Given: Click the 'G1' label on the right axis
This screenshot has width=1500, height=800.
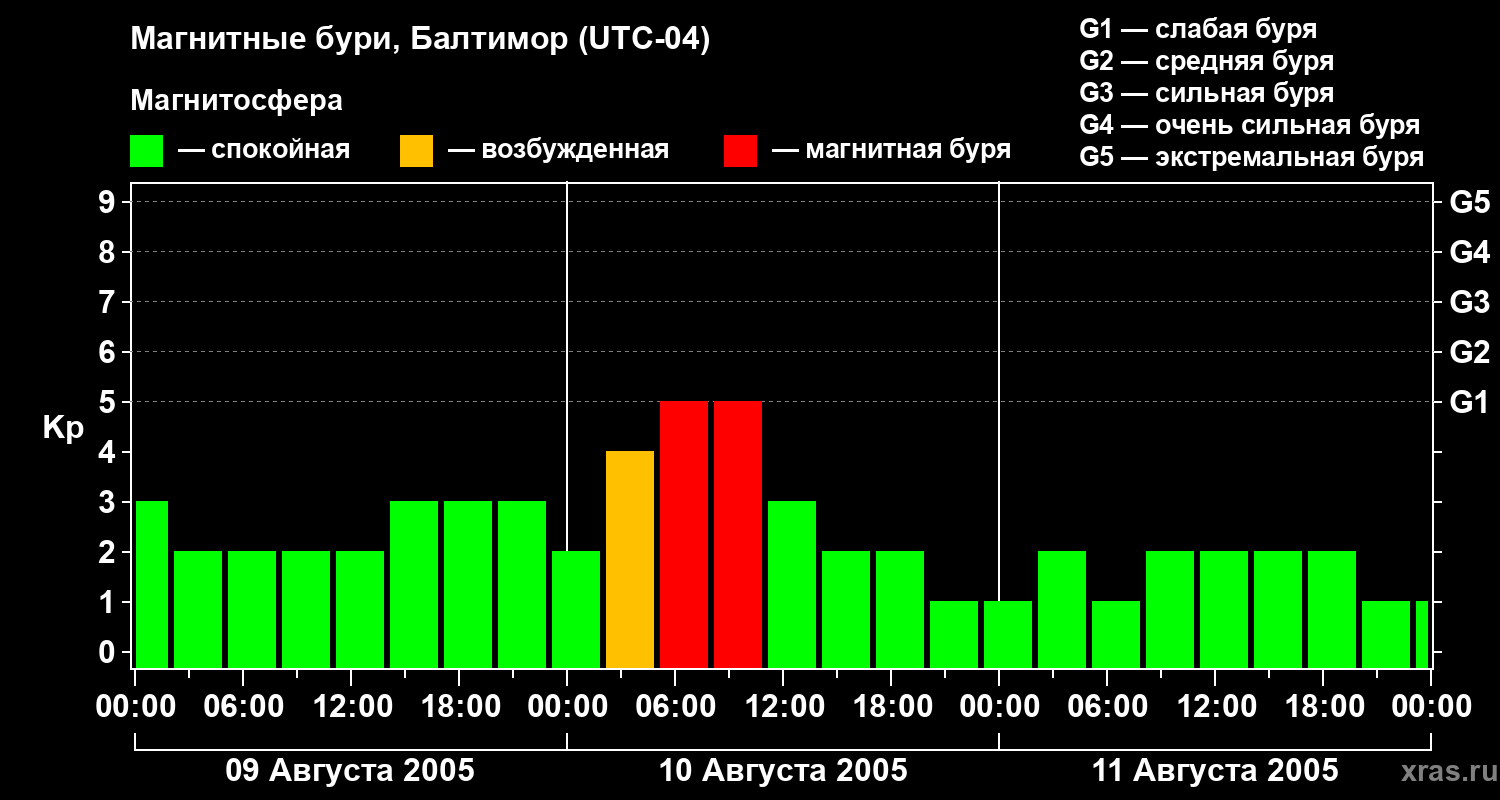Looking at the screenshot, I should 1469,402.
